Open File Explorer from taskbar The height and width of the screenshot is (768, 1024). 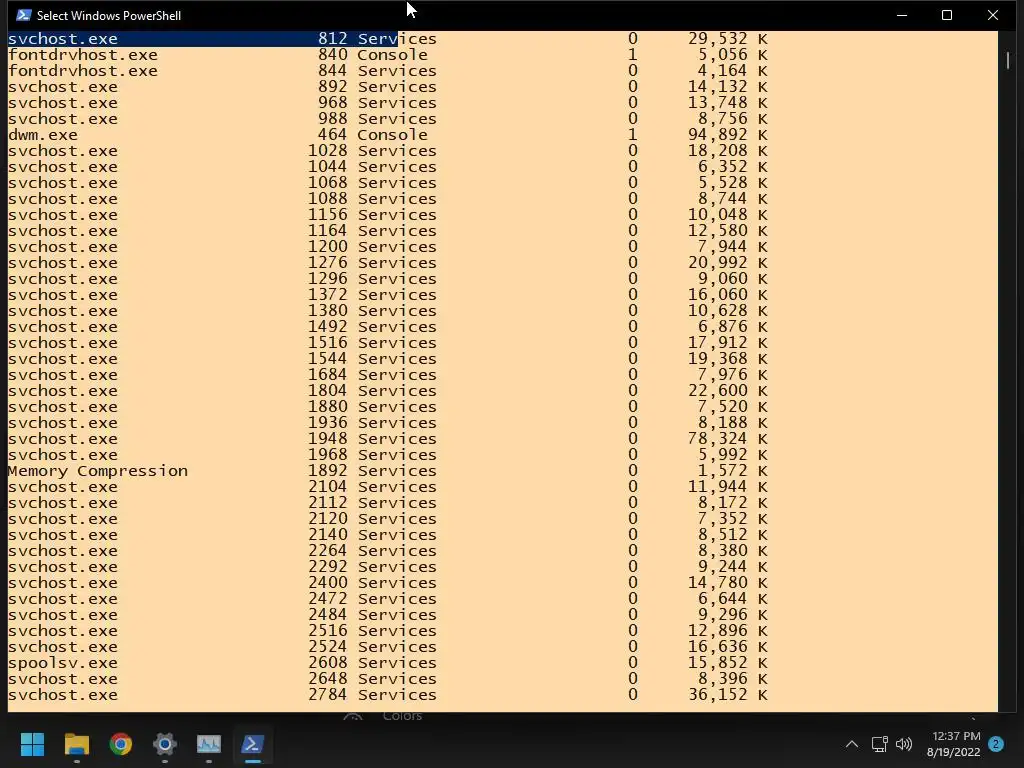[76, 744]
